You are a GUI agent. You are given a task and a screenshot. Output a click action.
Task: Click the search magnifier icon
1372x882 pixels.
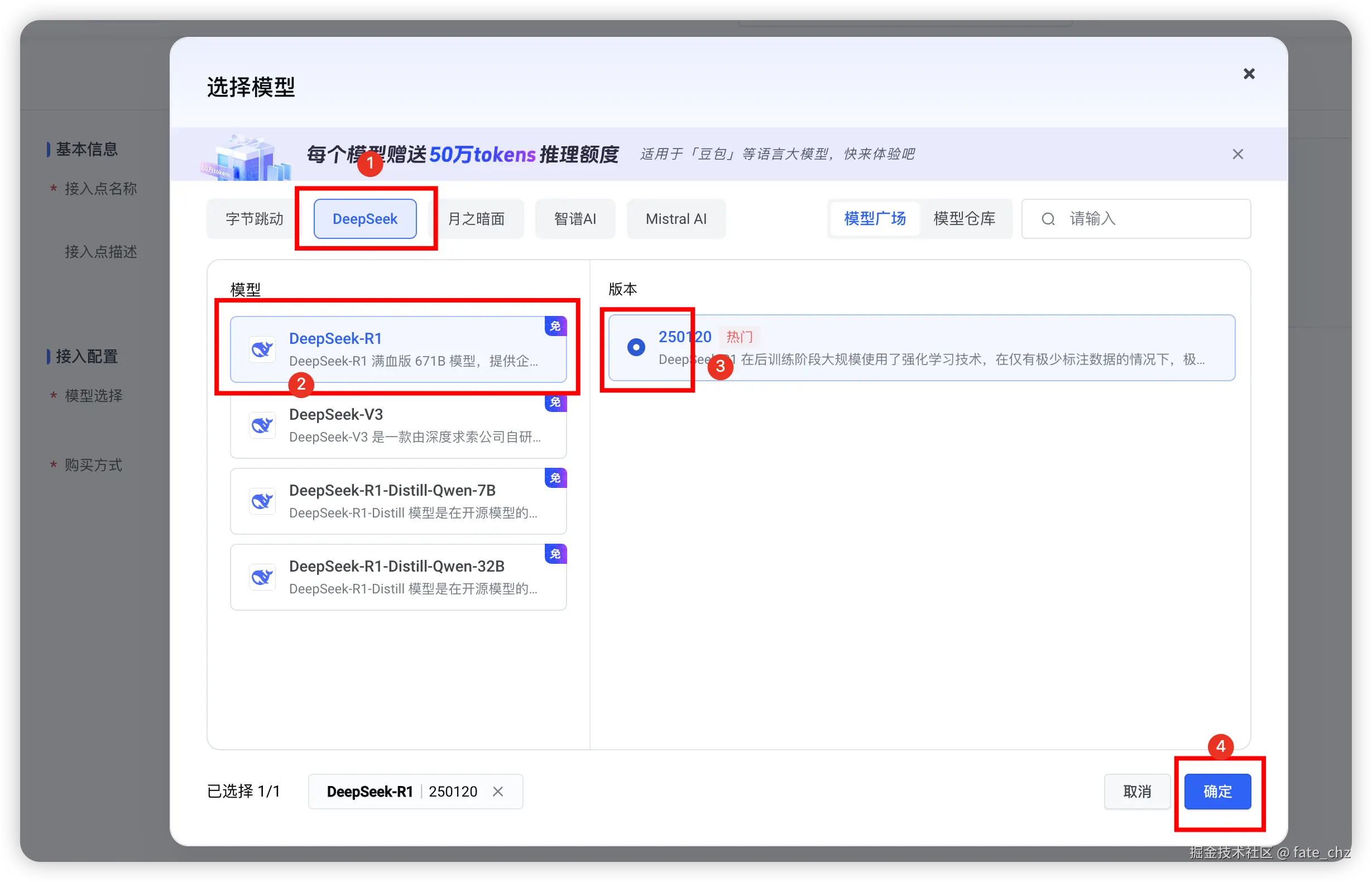coord(1048,219)
